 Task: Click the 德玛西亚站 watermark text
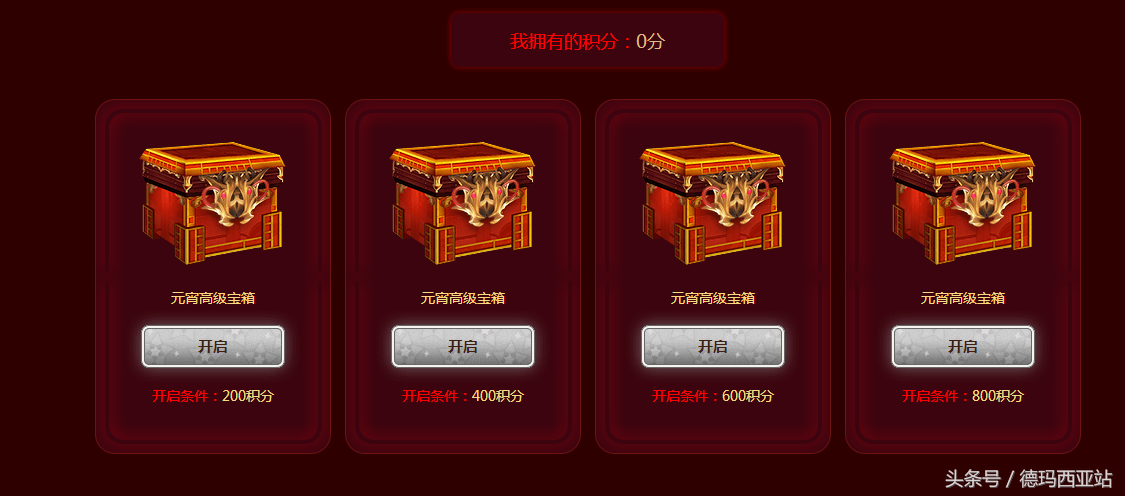point(1066,479)
